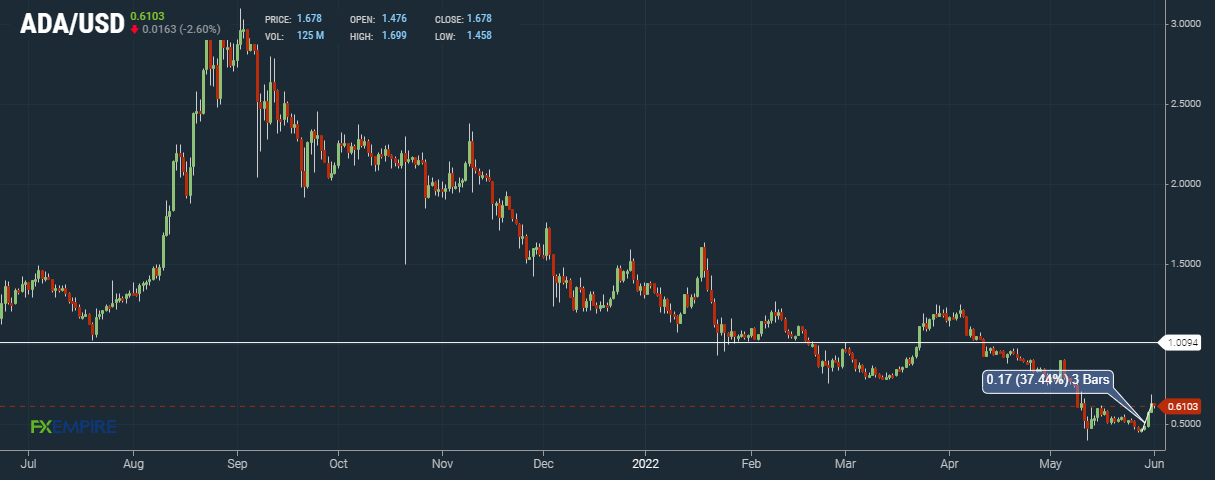Click the PRICE value 1.678

pos(311,19)
